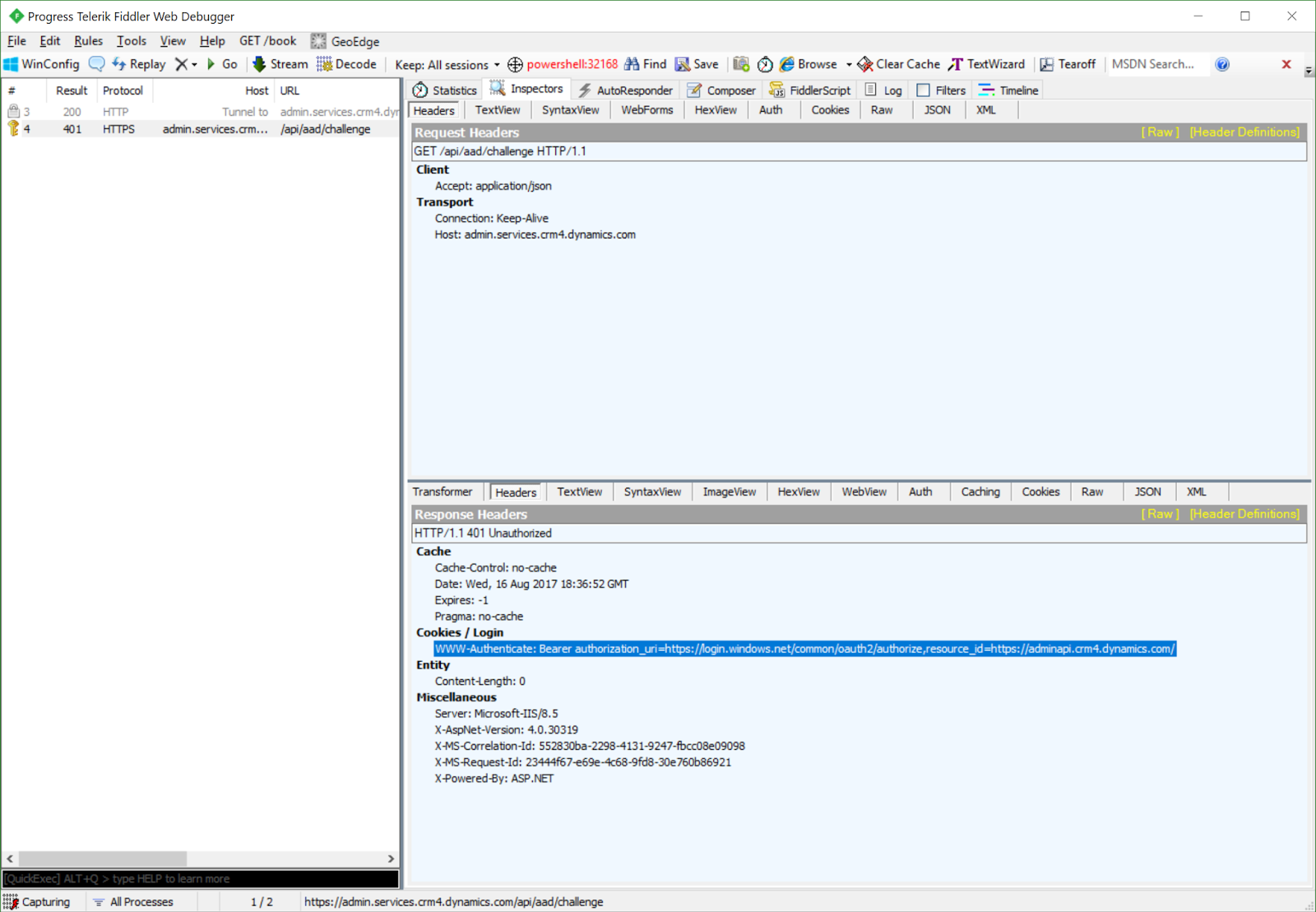Click response [Header Definitions] link
This screenshot has height=912, width=1316.
[x=1244, y=514]
